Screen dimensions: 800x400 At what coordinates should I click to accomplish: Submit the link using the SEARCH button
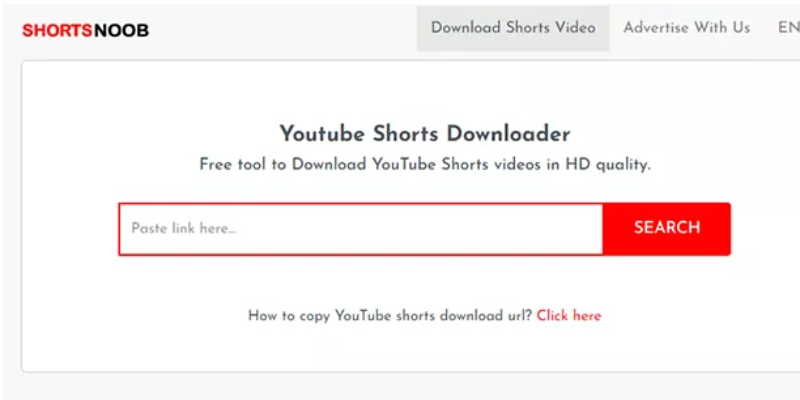pos(666,229)
